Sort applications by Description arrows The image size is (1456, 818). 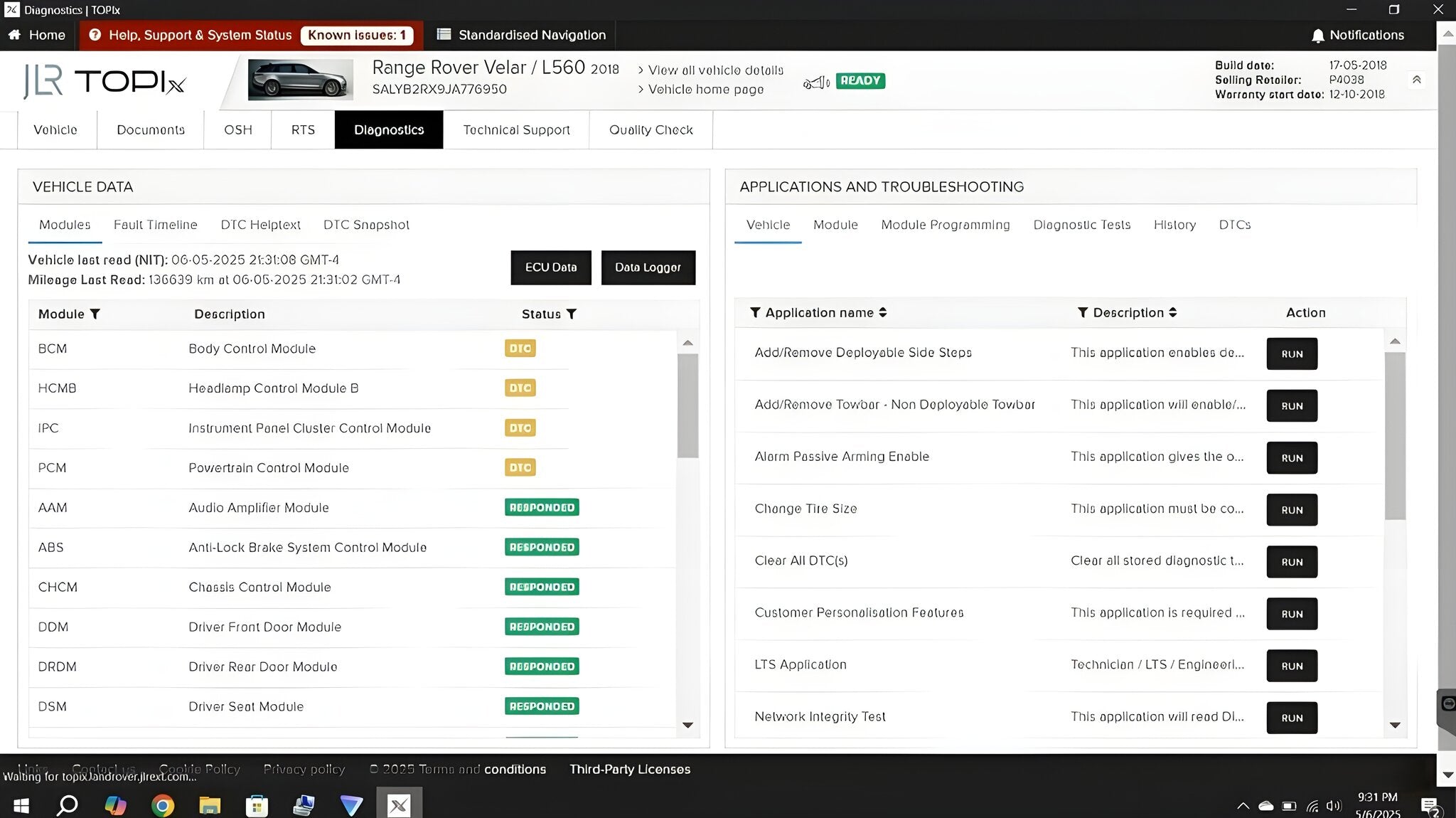click(x=1172, y=312)
